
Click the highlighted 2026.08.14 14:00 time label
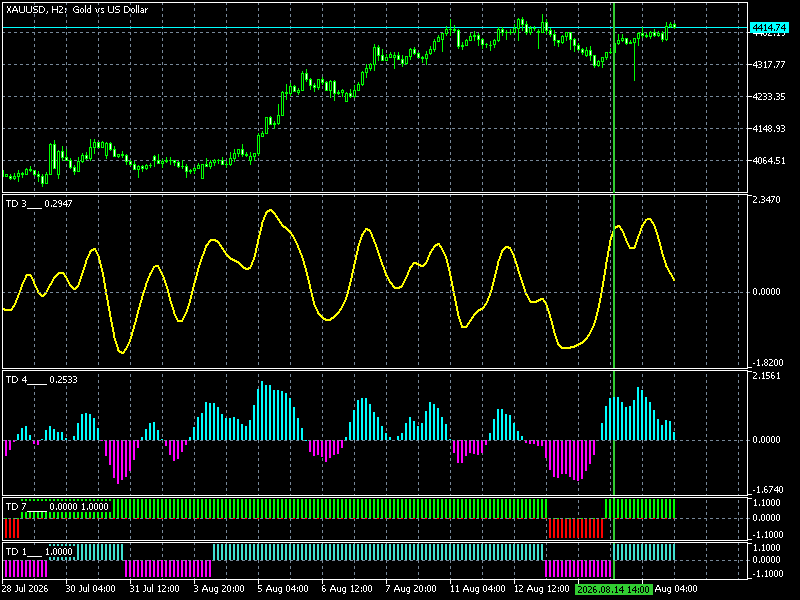click(614, 589)
